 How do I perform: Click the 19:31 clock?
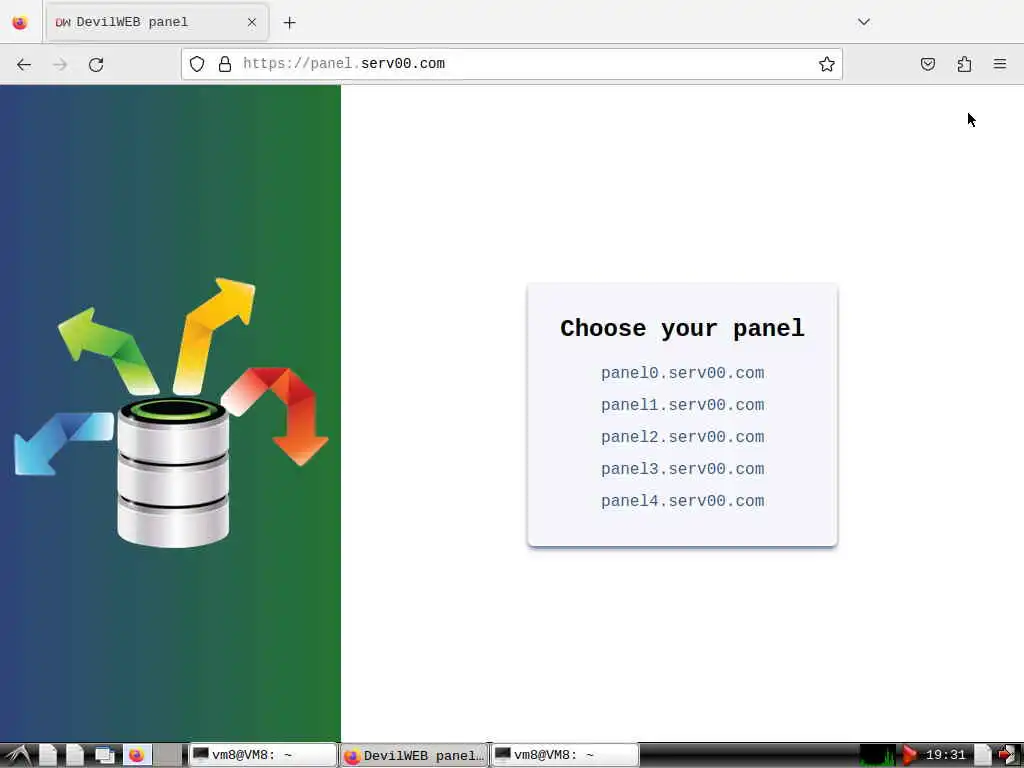[945, 756]
